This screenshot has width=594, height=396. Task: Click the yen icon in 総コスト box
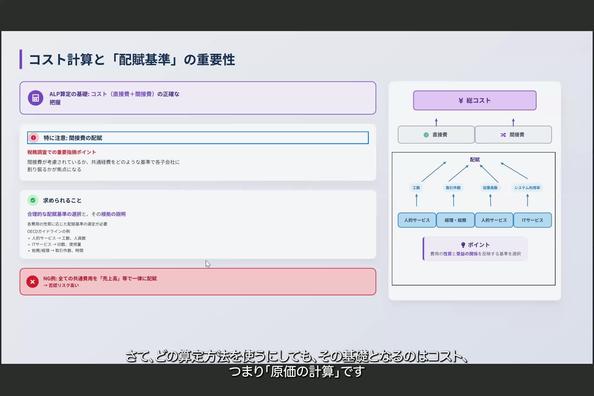[x=461, y=100]
